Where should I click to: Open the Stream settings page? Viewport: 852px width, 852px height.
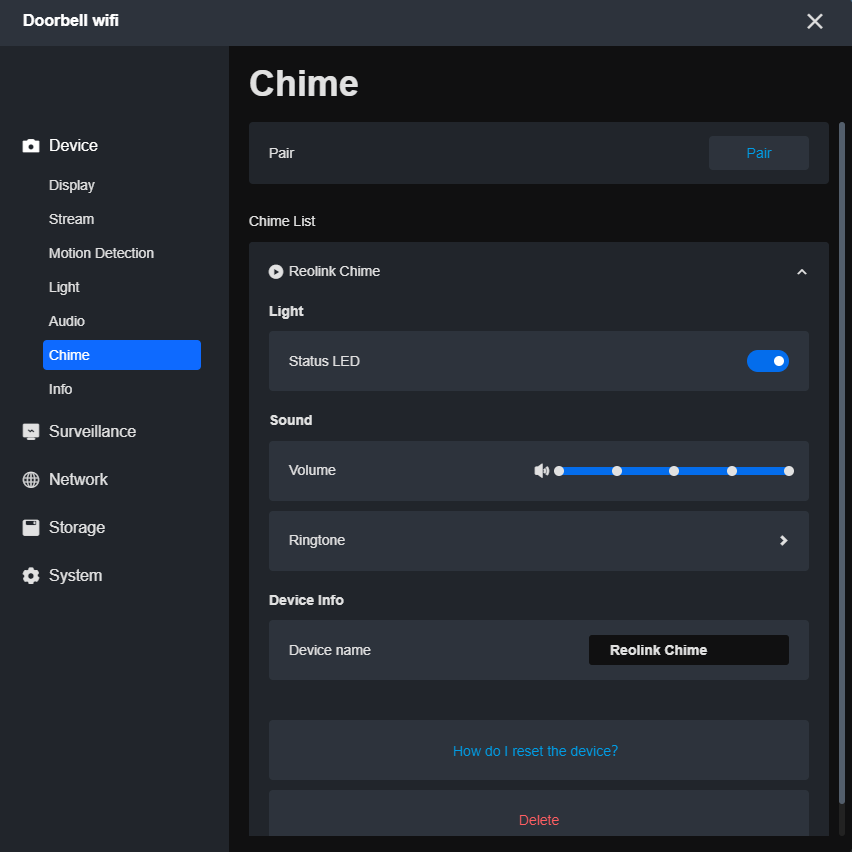[71, 219]
